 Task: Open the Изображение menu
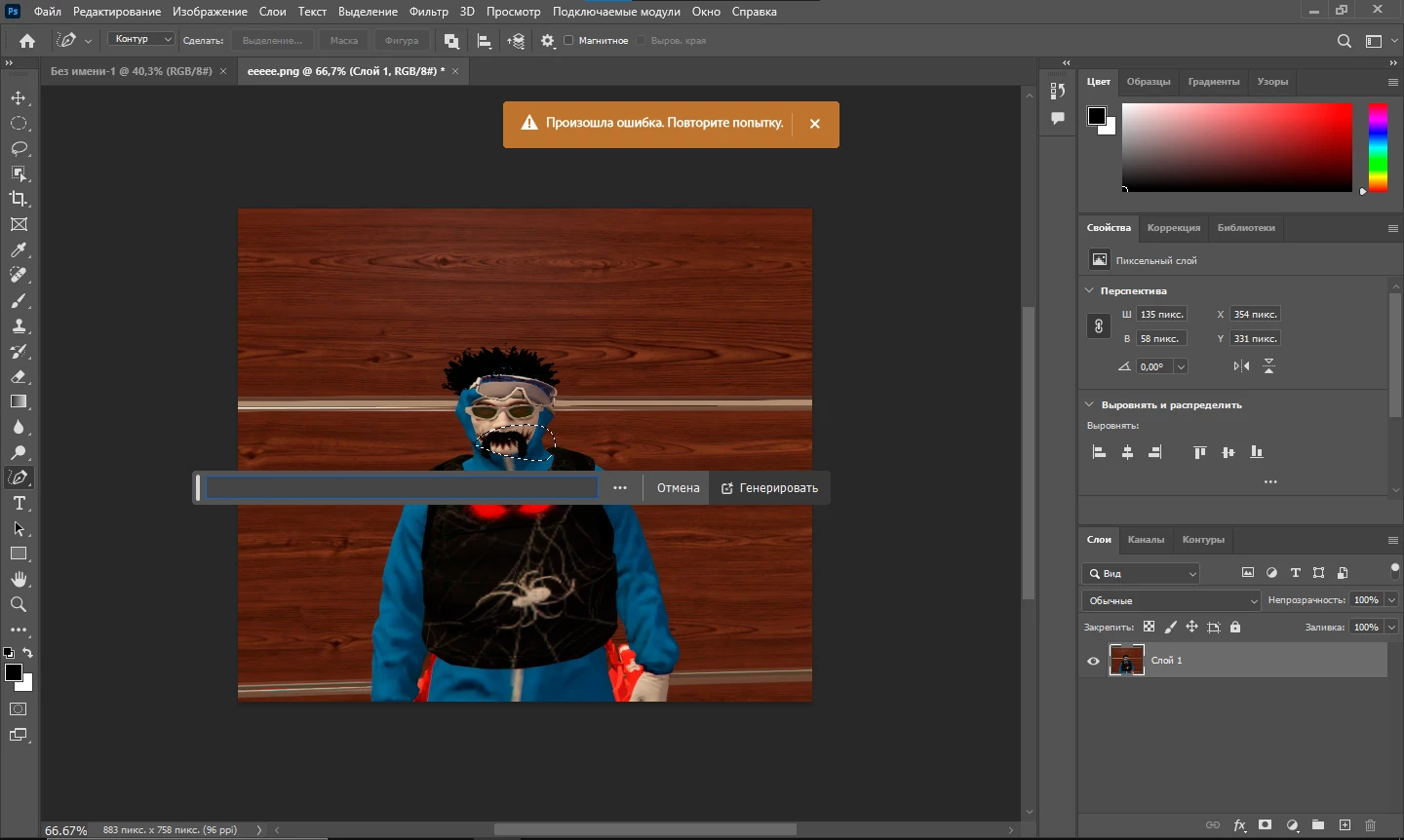[x=210, y=12]
